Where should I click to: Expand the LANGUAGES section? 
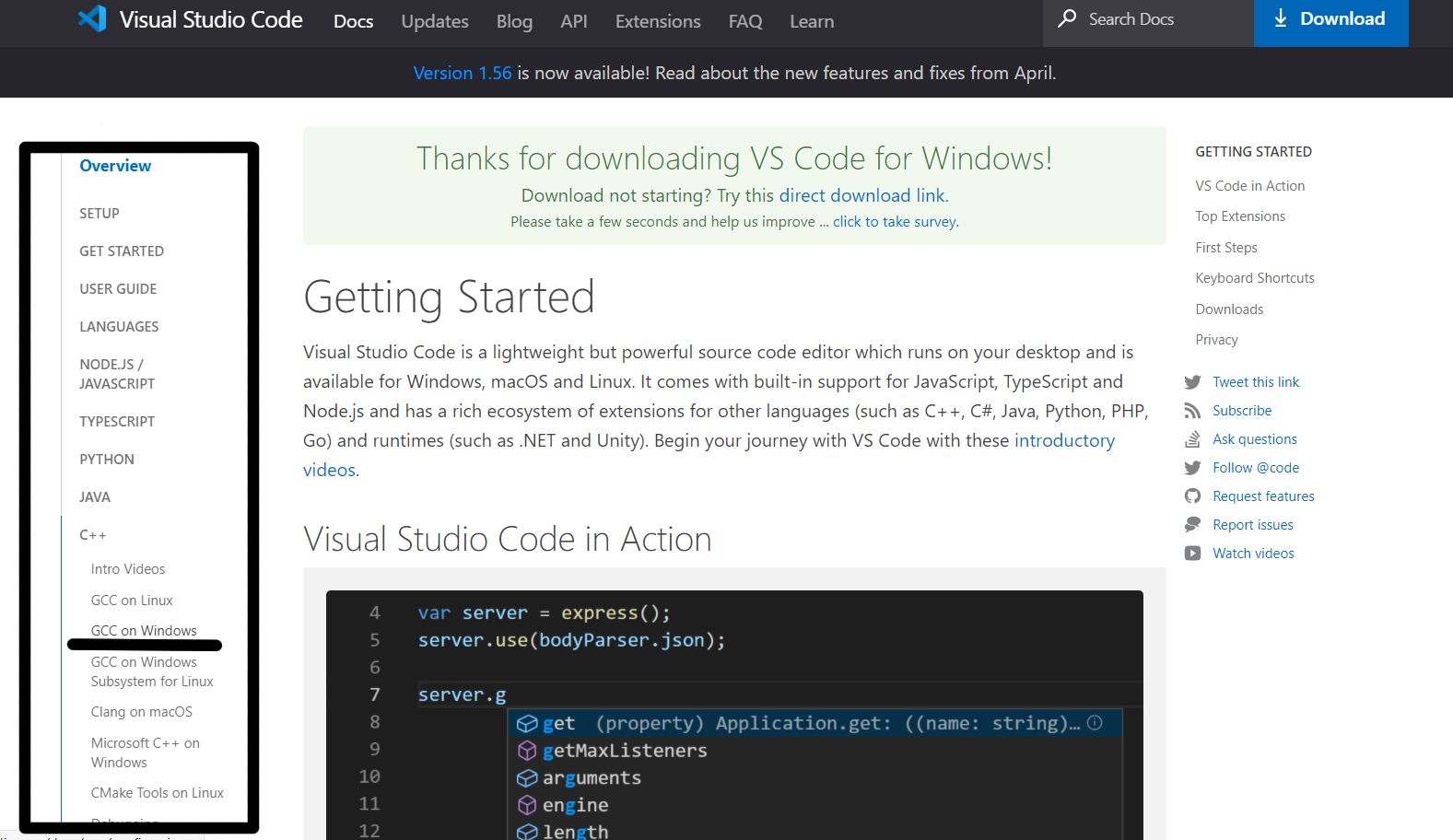click(x=119, y=327)
